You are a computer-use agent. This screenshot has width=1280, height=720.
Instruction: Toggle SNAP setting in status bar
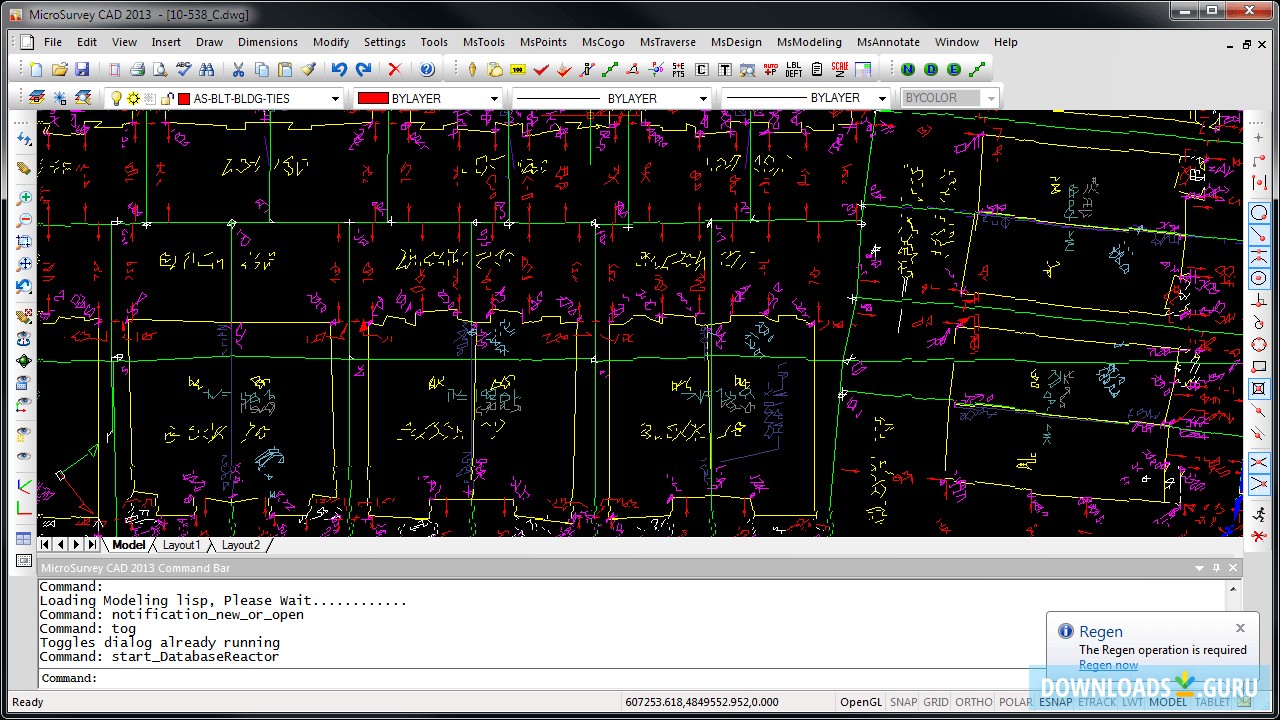[903, 702]
